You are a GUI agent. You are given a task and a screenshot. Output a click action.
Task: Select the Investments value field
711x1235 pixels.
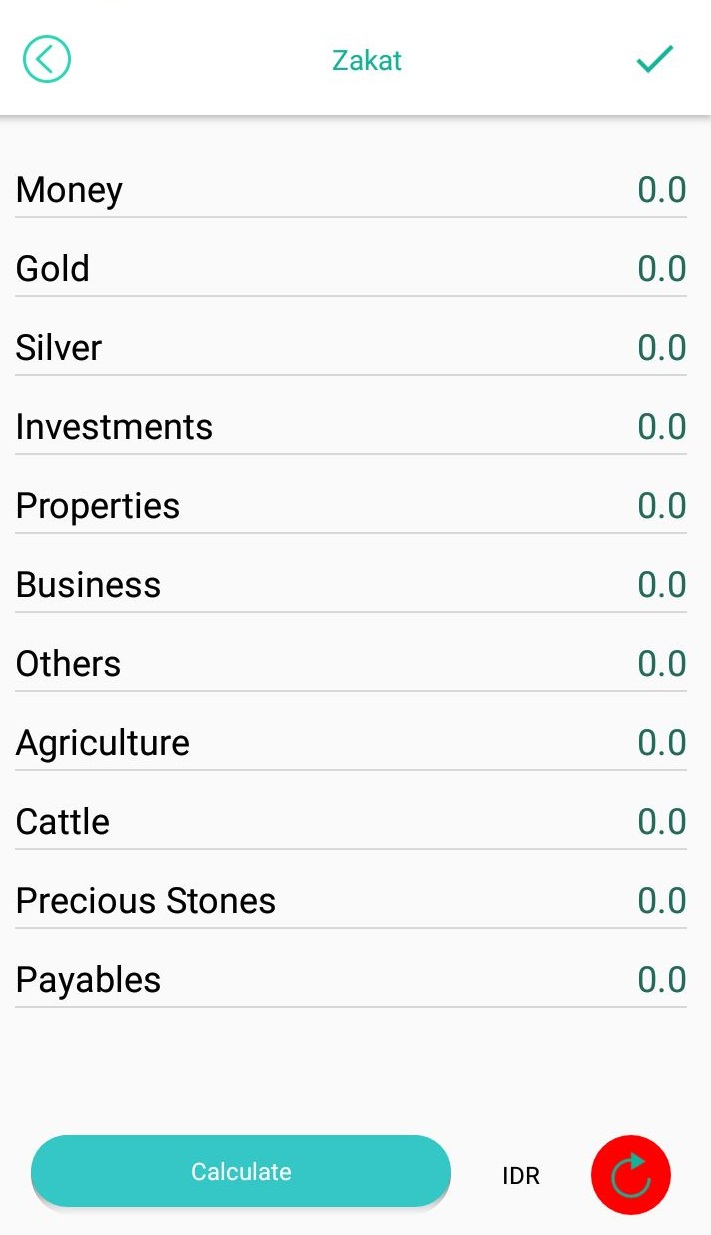(661, 427)
